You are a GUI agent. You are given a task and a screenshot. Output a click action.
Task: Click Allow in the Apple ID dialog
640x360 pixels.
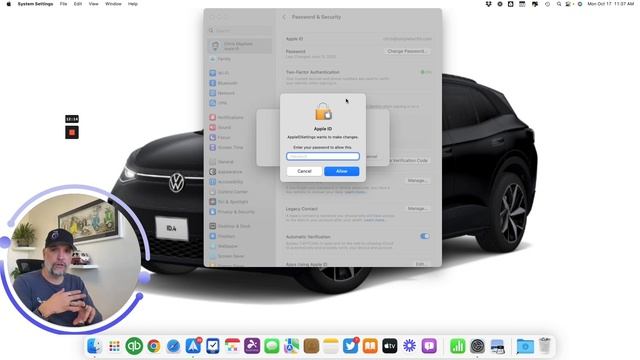pos(342,171)
